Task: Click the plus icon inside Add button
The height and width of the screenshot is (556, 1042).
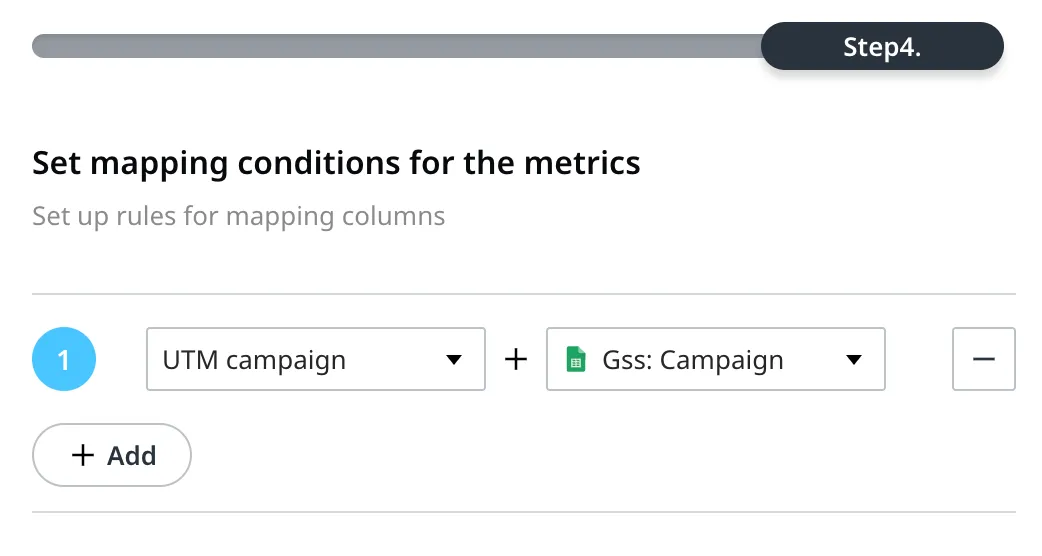Action: click(83, 455)
